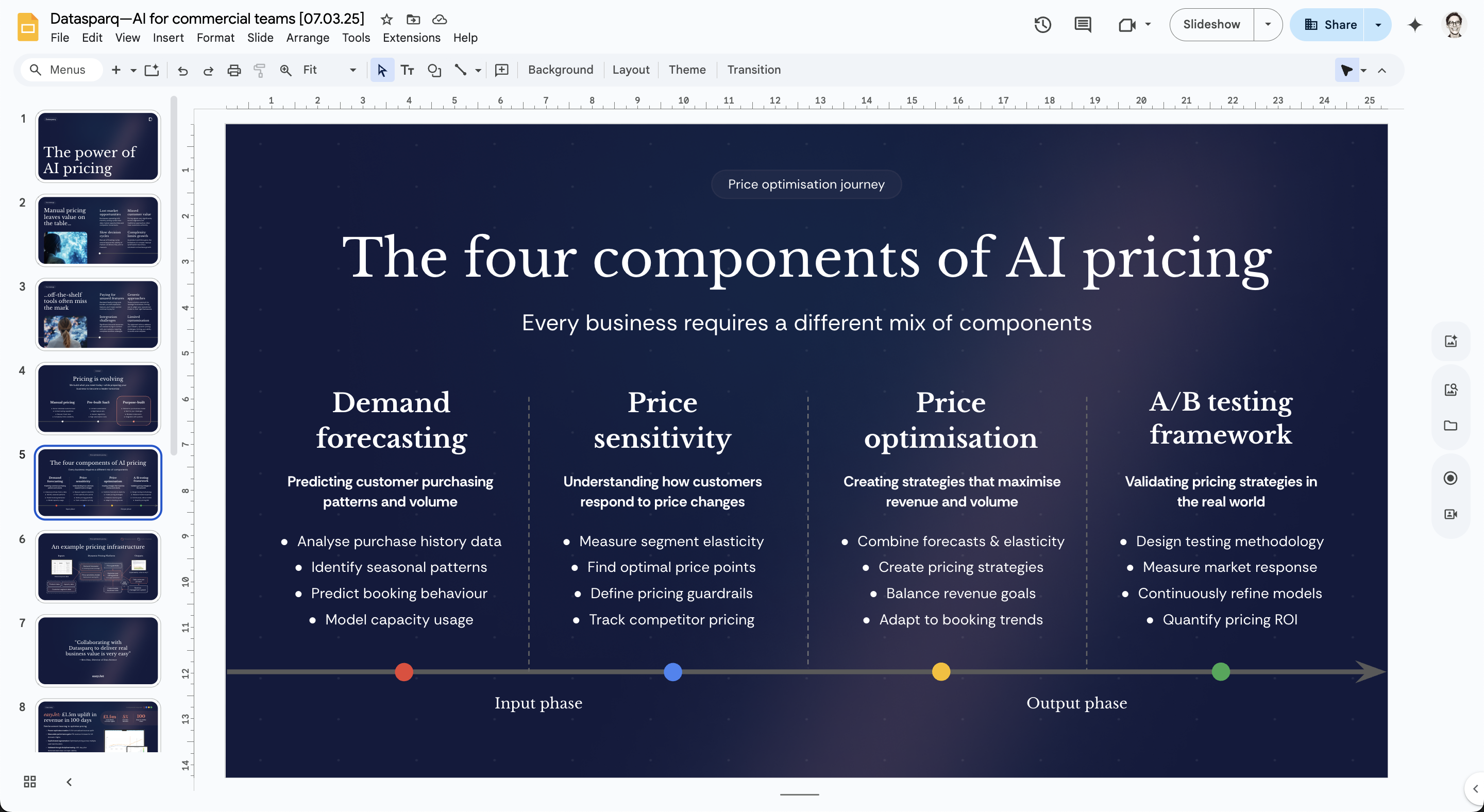Star the presentation
The height and width of the screenshot is (812, 1484).
[386, 20]
